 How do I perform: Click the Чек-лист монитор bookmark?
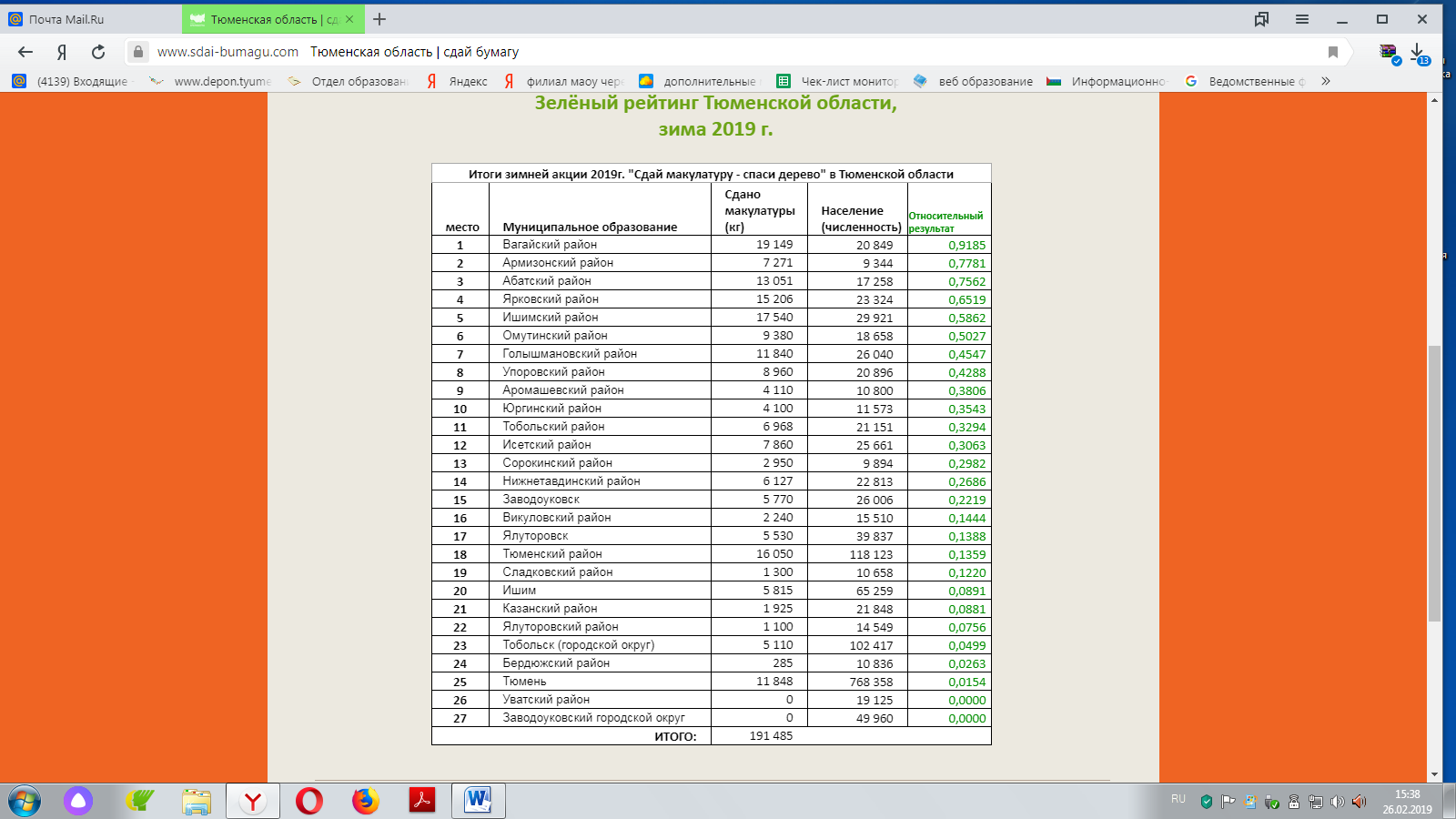coord(838,81)
